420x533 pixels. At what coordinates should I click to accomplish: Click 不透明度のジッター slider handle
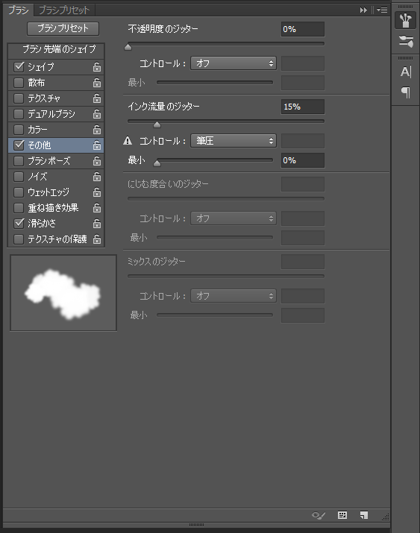[128, 47]
